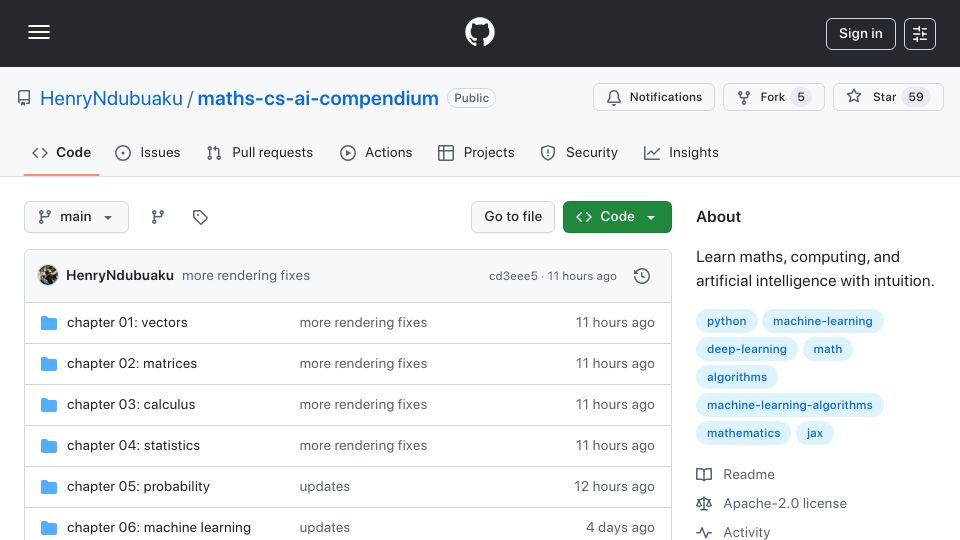Select the mathematics topic tag
Image resolution: width=960 pixels, height=540 pixels.
click(743, 433)
